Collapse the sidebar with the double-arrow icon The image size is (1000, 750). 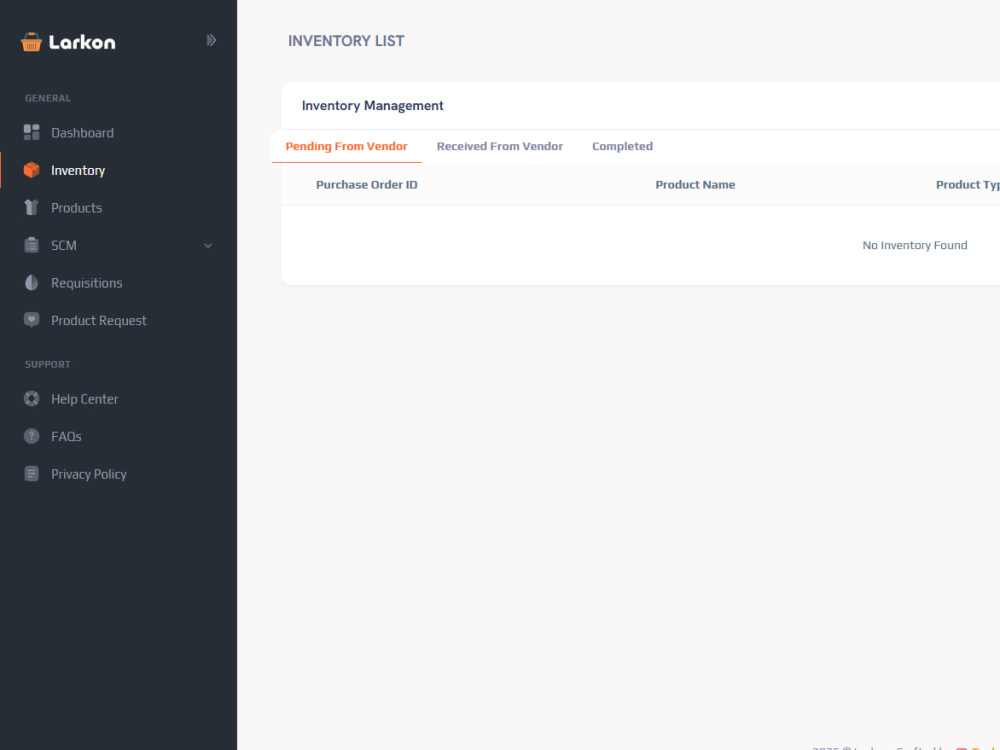click(x=211, y=40)
